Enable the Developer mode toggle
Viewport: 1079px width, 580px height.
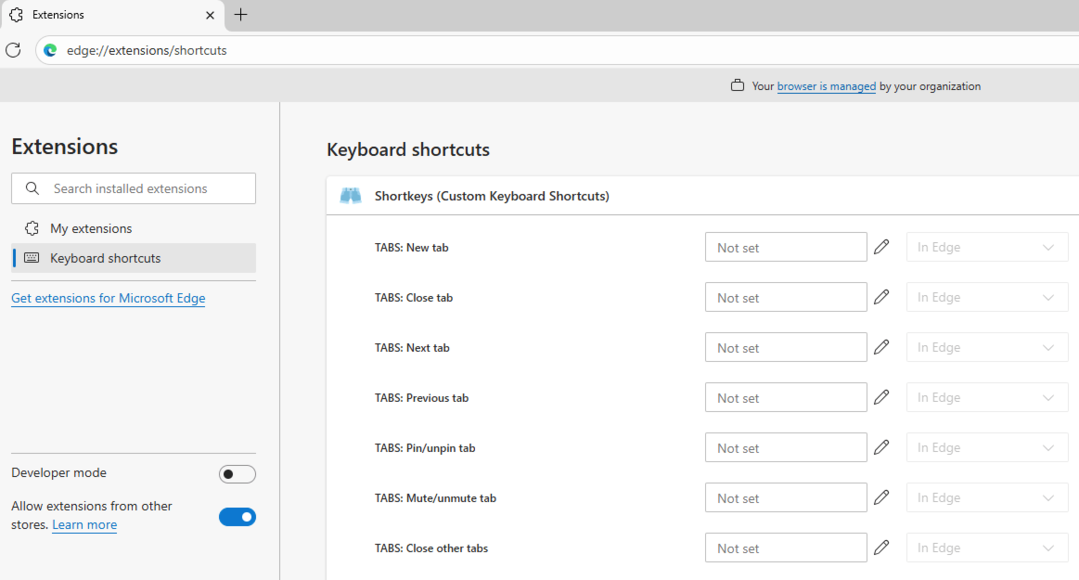(237, 474)
